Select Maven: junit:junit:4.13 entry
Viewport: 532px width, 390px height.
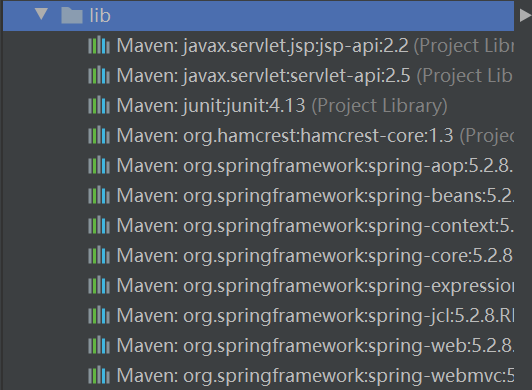pyautogui.click(x=211, y=106)
